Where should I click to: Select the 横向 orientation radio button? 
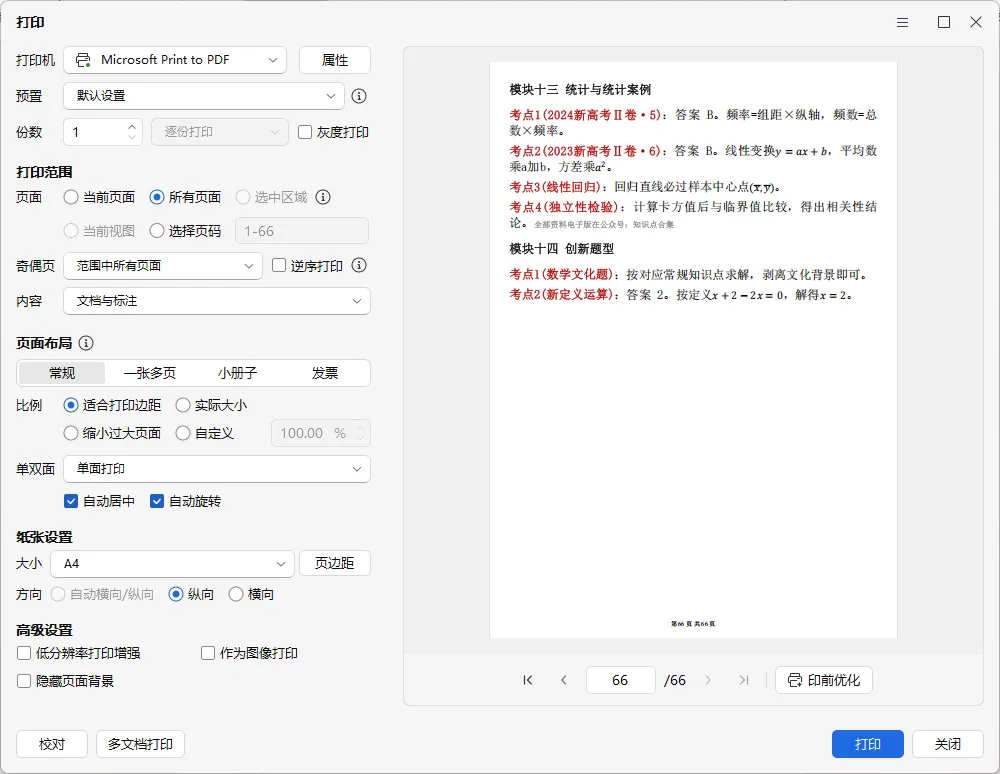[236, 594]
